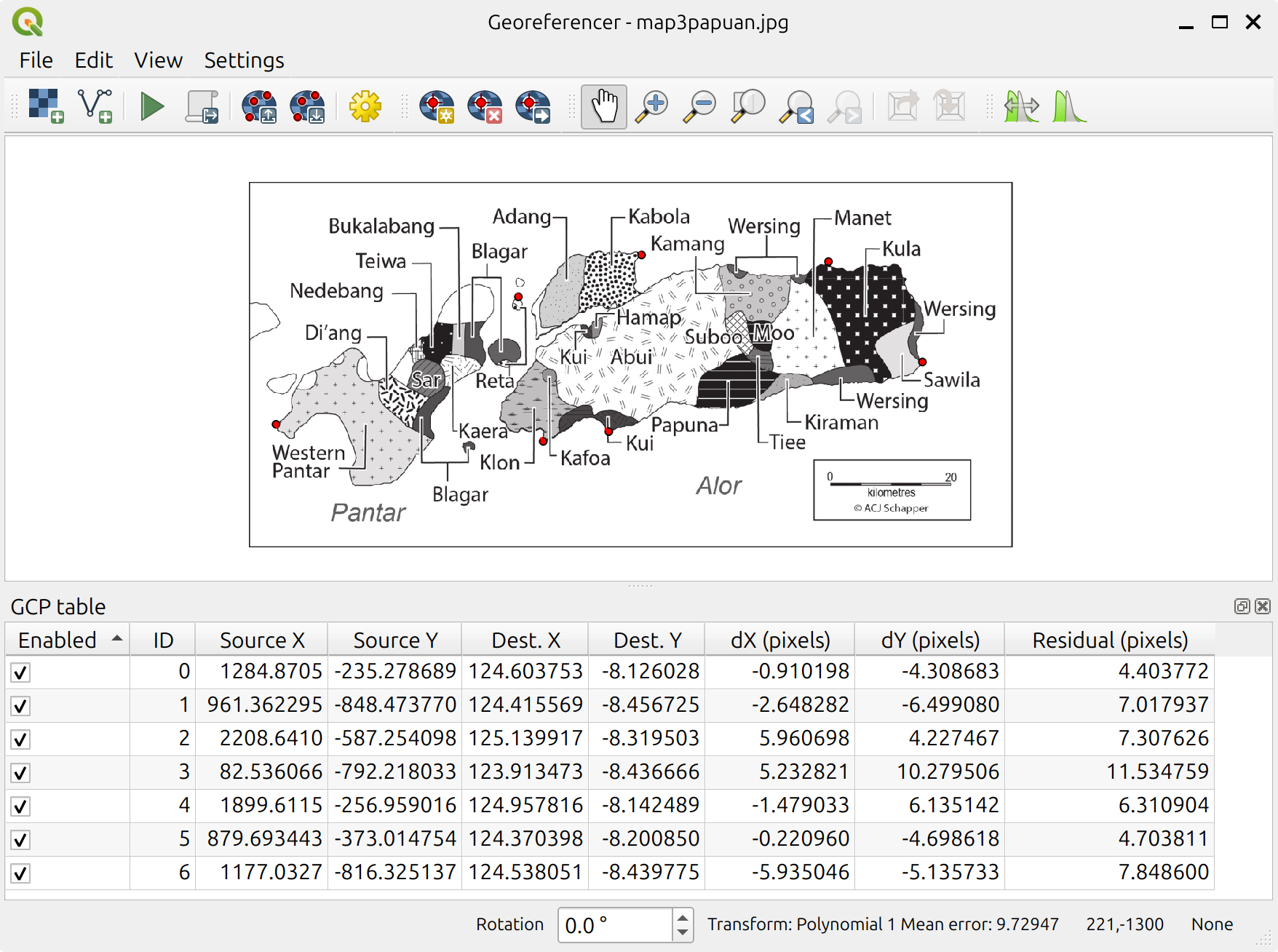The width and height of the screenshot is (1278, 952).
Task: Uncheck the Enabled box for GCP 0
Action: point(20,673)
